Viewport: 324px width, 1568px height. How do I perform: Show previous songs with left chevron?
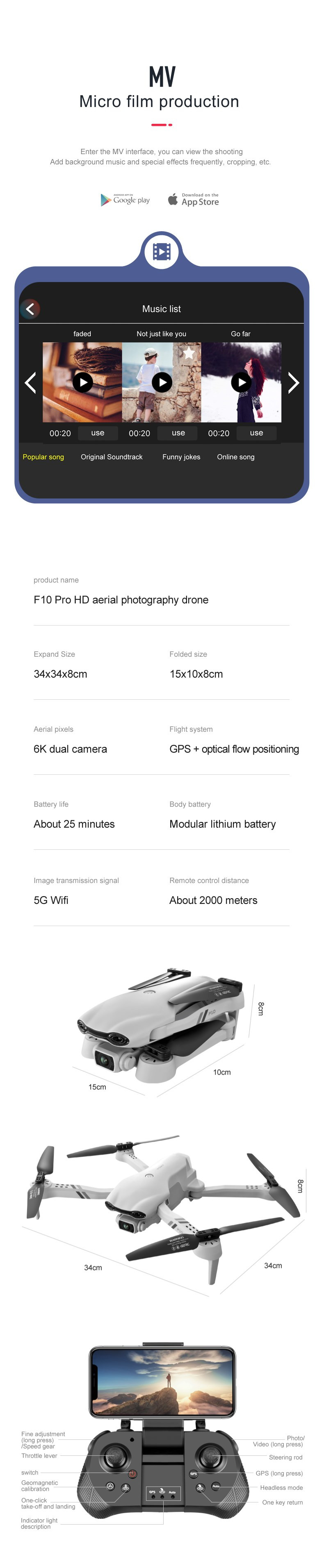point(30,383)
